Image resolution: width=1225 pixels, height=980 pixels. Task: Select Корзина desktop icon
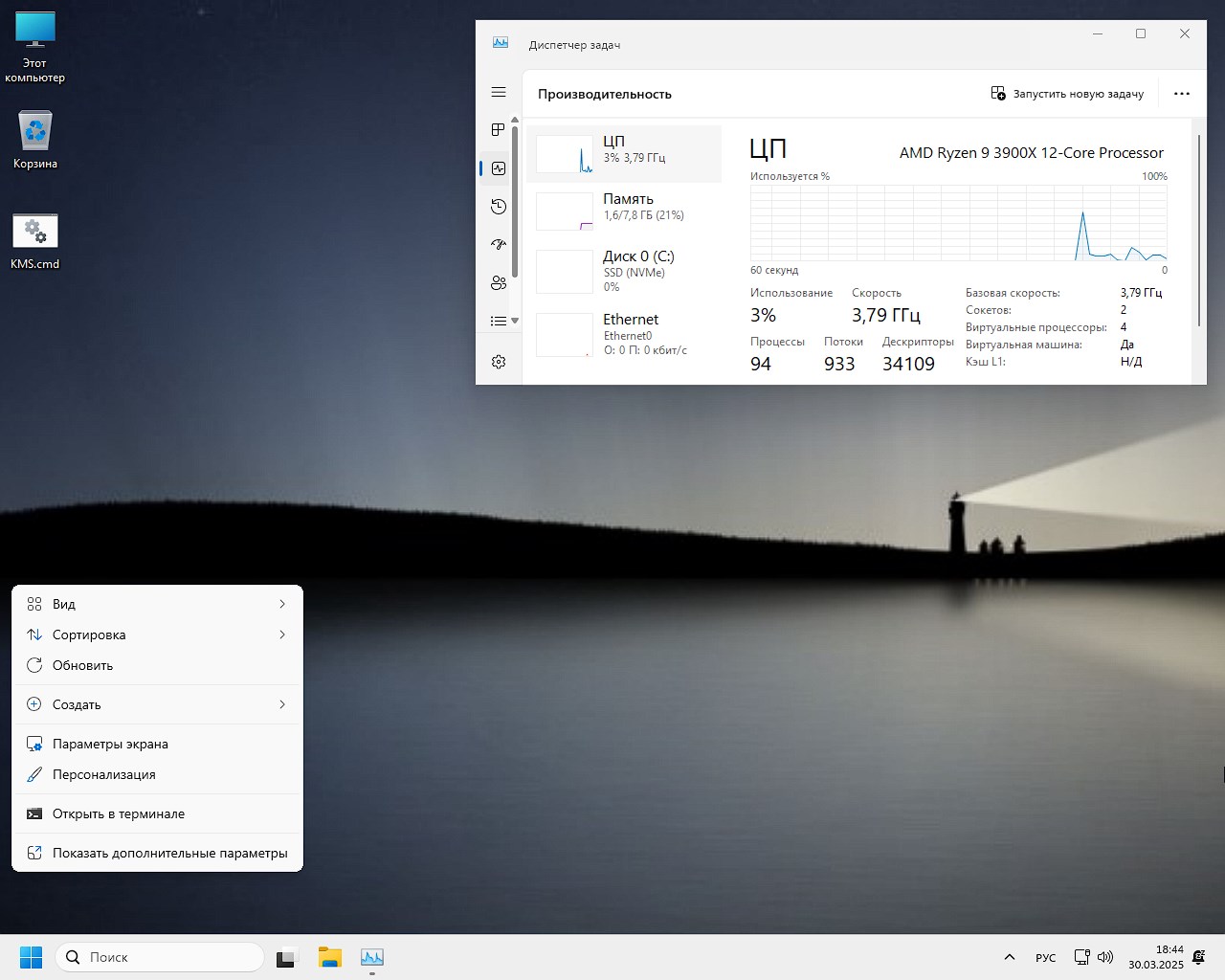pos(35,140)
